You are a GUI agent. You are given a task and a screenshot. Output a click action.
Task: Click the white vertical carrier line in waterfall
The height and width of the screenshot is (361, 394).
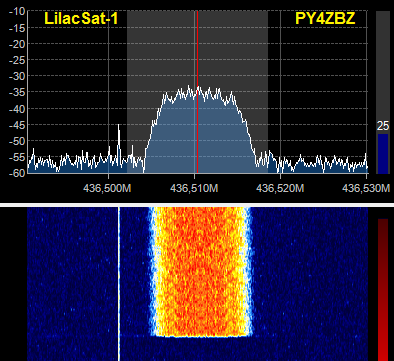119,284
